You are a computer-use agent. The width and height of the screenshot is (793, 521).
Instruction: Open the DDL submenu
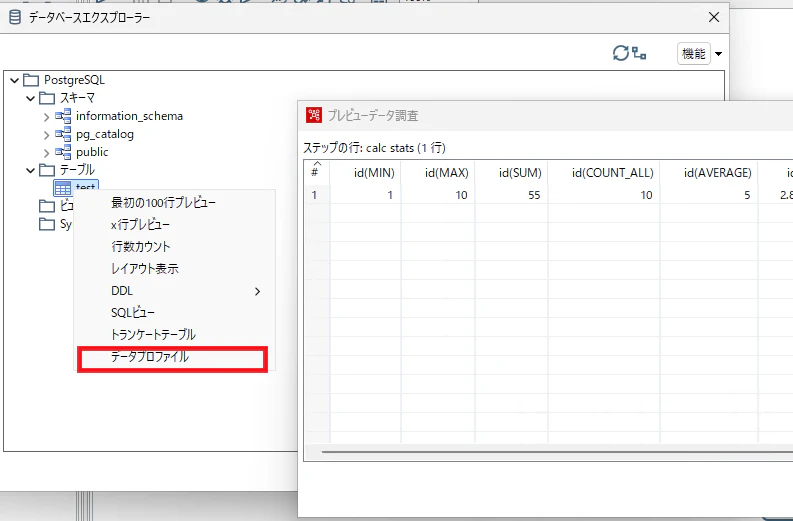pyautogui.click(x=175, y=291)
